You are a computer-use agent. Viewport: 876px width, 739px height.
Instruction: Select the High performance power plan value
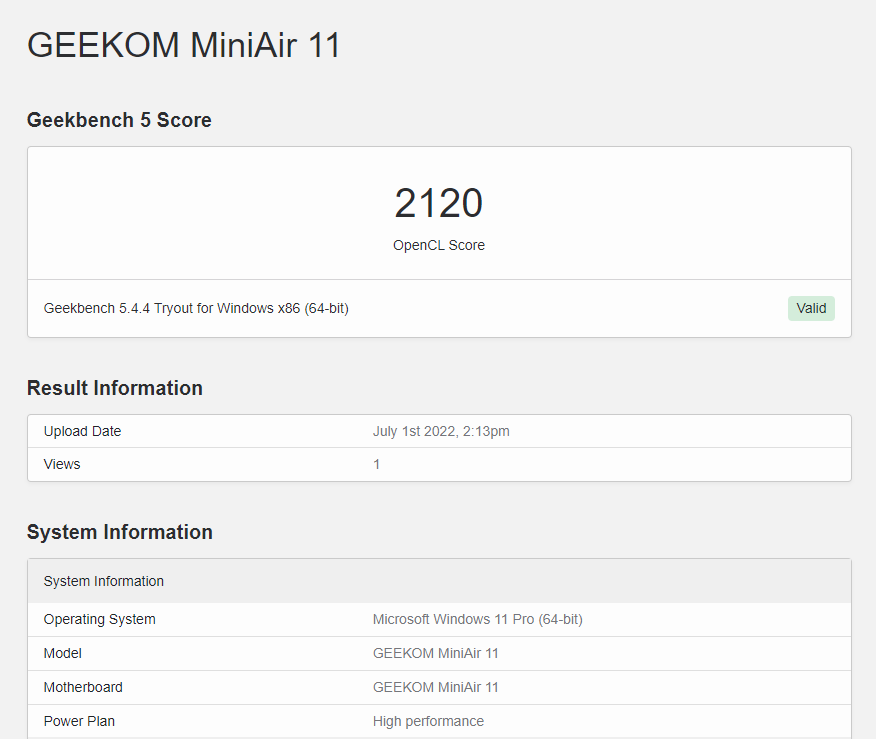[x=428, y=722]
